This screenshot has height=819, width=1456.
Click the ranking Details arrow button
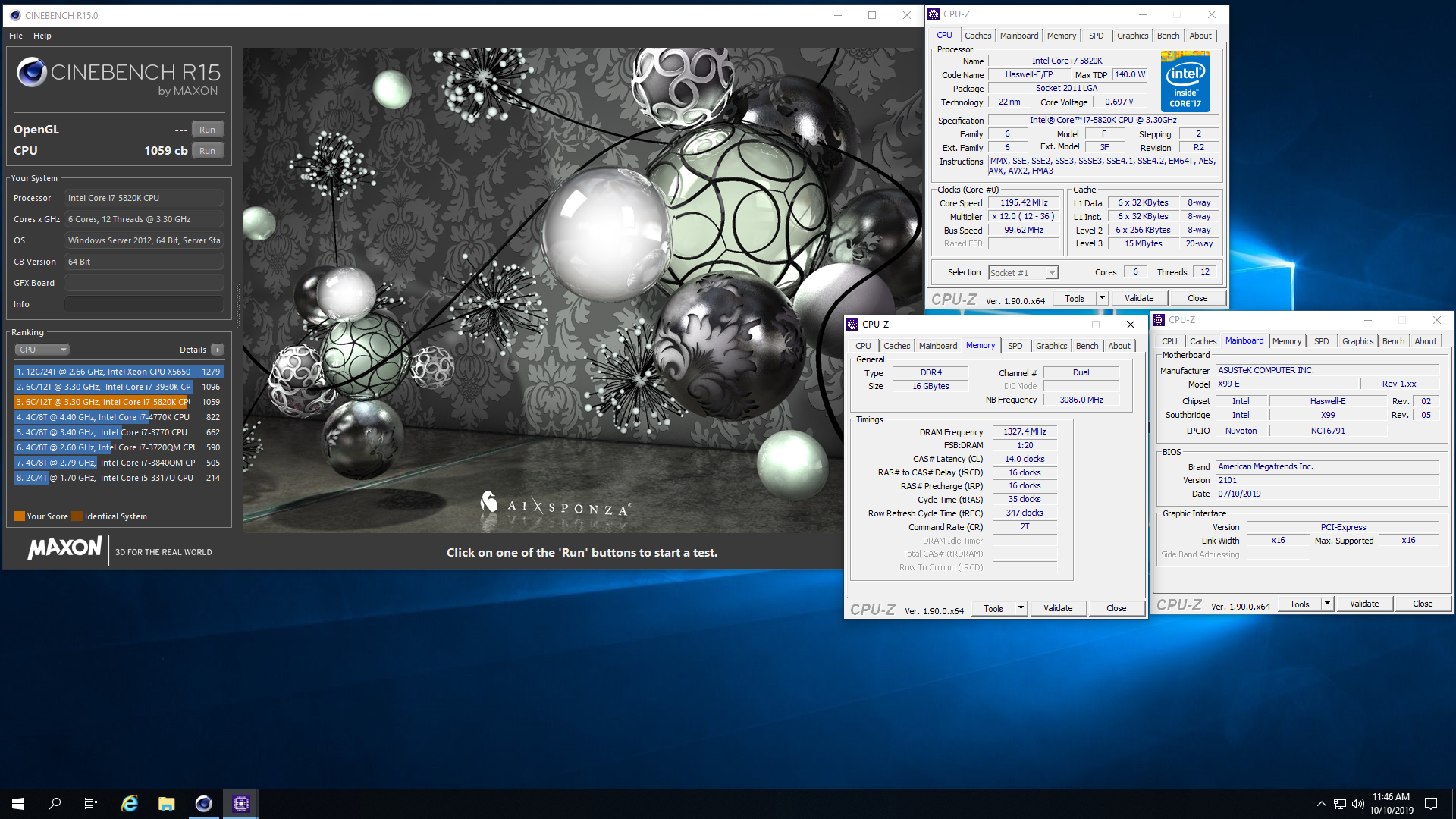tap(218, 350)
